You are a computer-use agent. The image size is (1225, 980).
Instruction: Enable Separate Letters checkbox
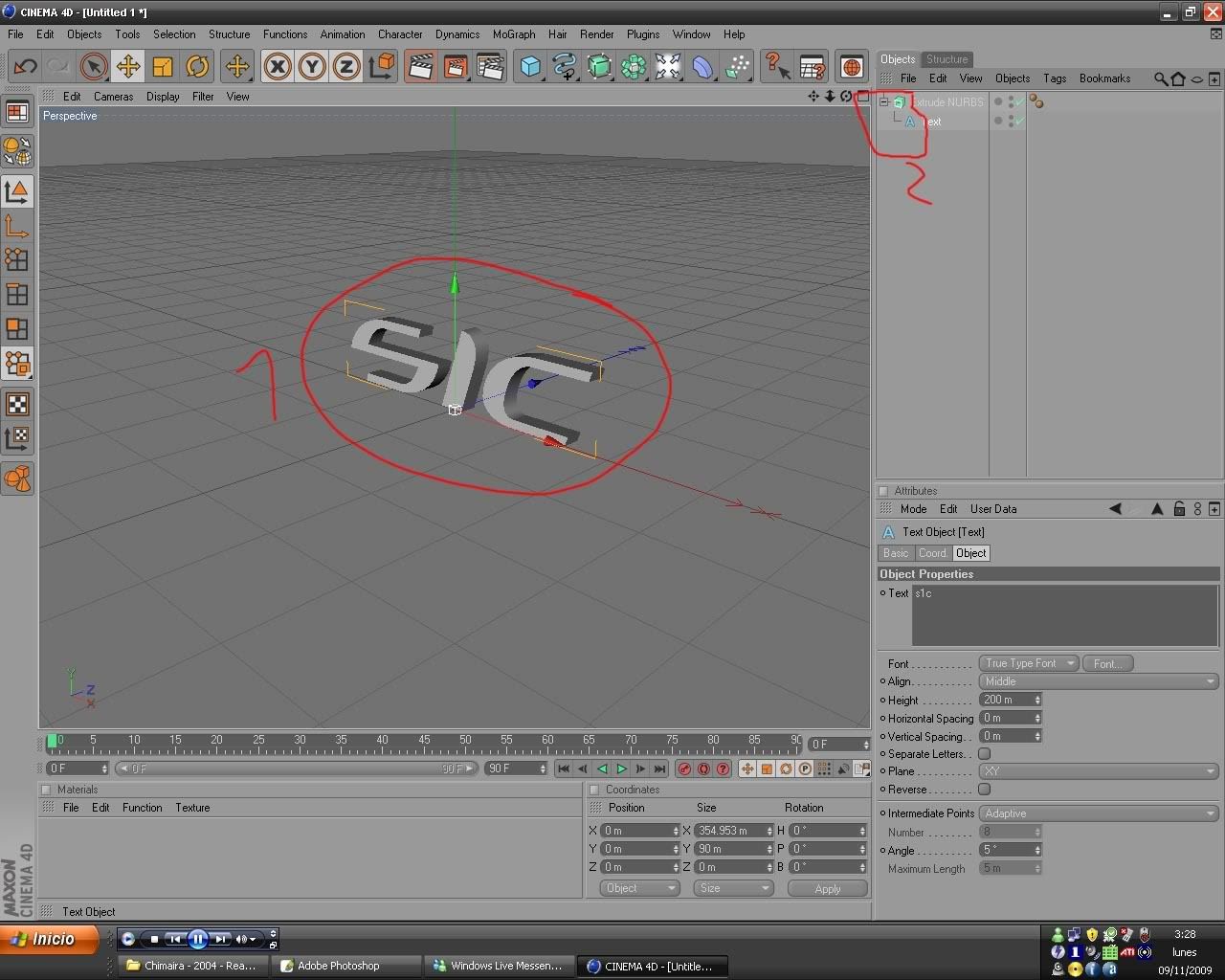point(984,754)
